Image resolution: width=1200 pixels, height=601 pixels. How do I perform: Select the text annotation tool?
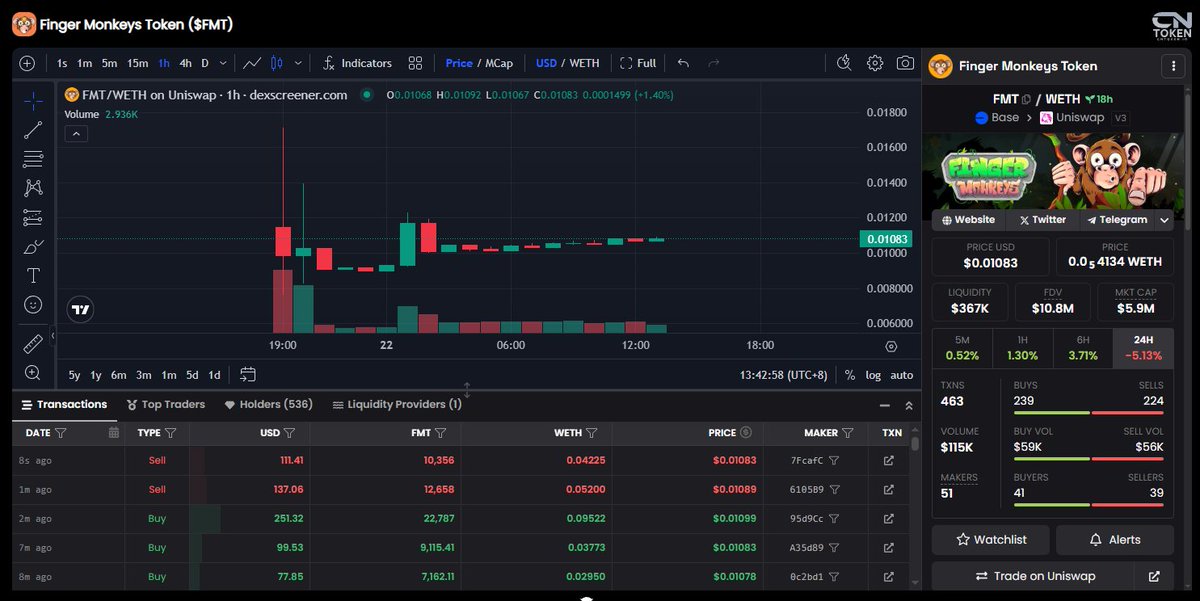(33, 275)
